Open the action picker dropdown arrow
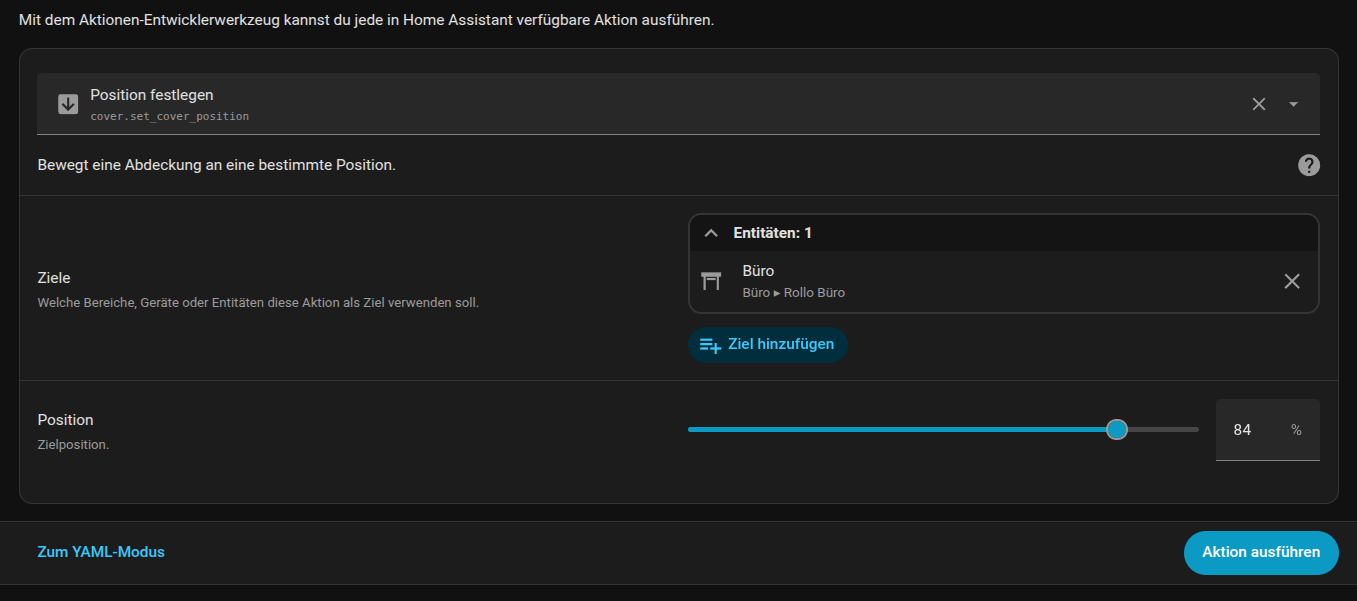This screenshot has width=1357, height=601. coord(1293,104)
